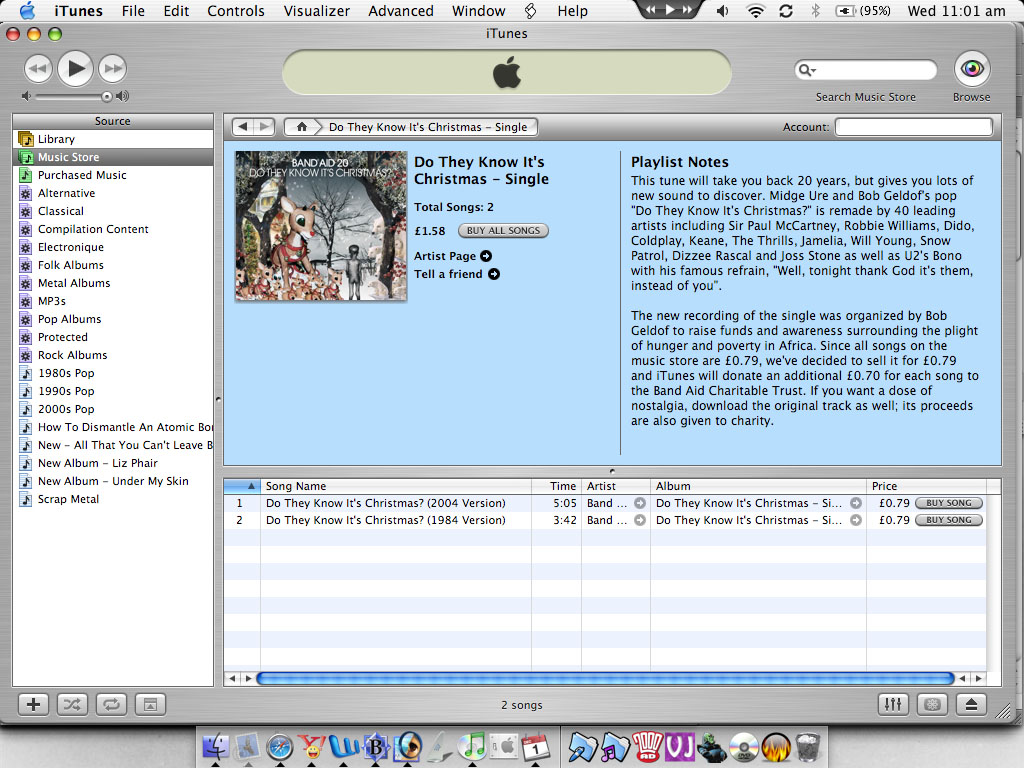This screenshot has width=1024, height=768.
Task: Buy the 2004 Version song
Action: point(949,503)
